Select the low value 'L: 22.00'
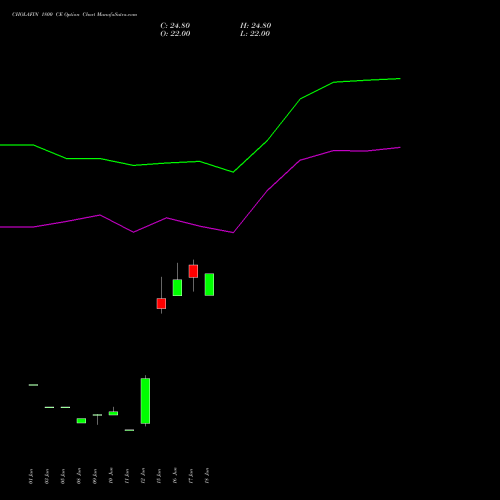500x500 pixels. click(x=255, y=34)
